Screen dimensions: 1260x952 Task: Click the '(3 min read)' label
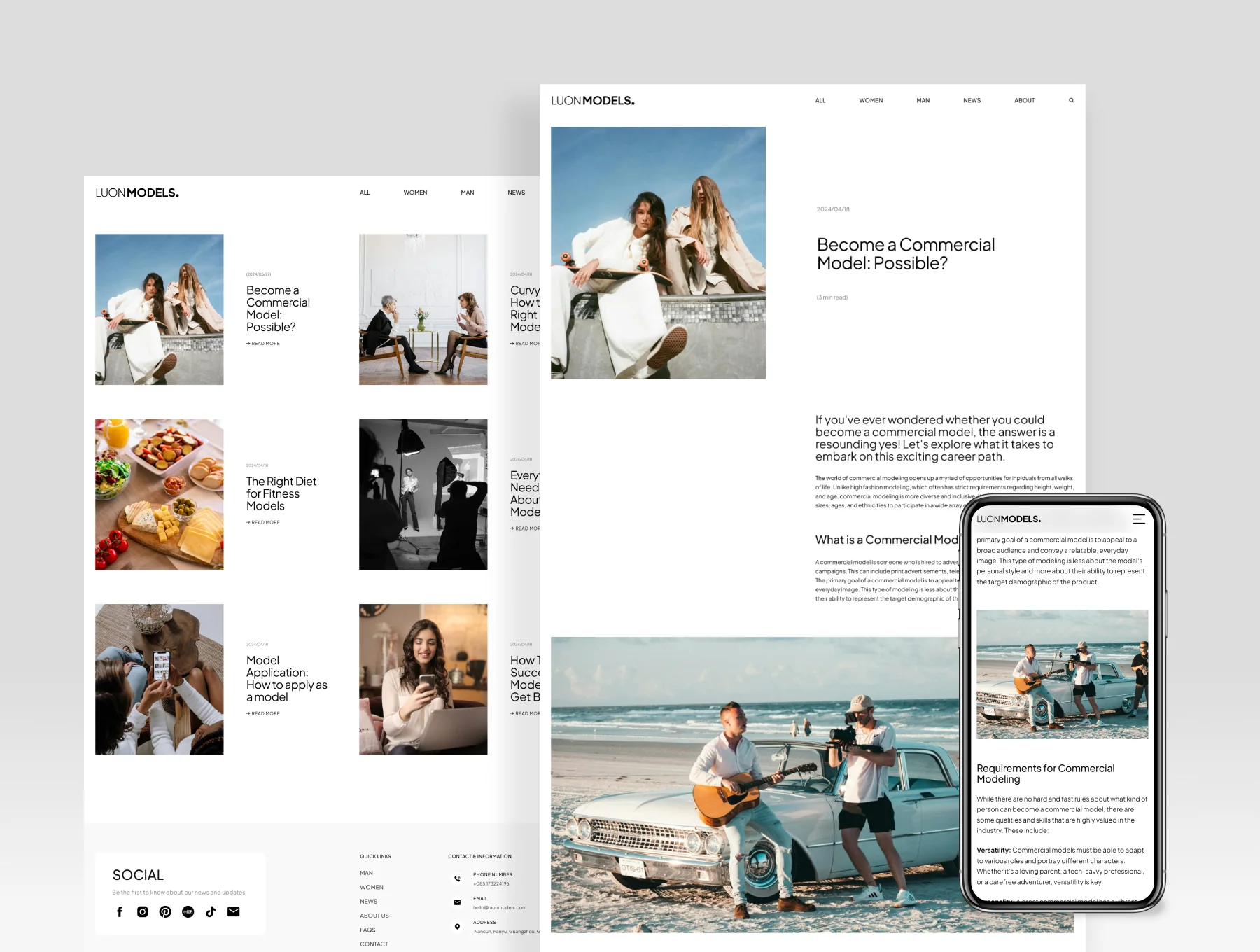pos(832,297)
